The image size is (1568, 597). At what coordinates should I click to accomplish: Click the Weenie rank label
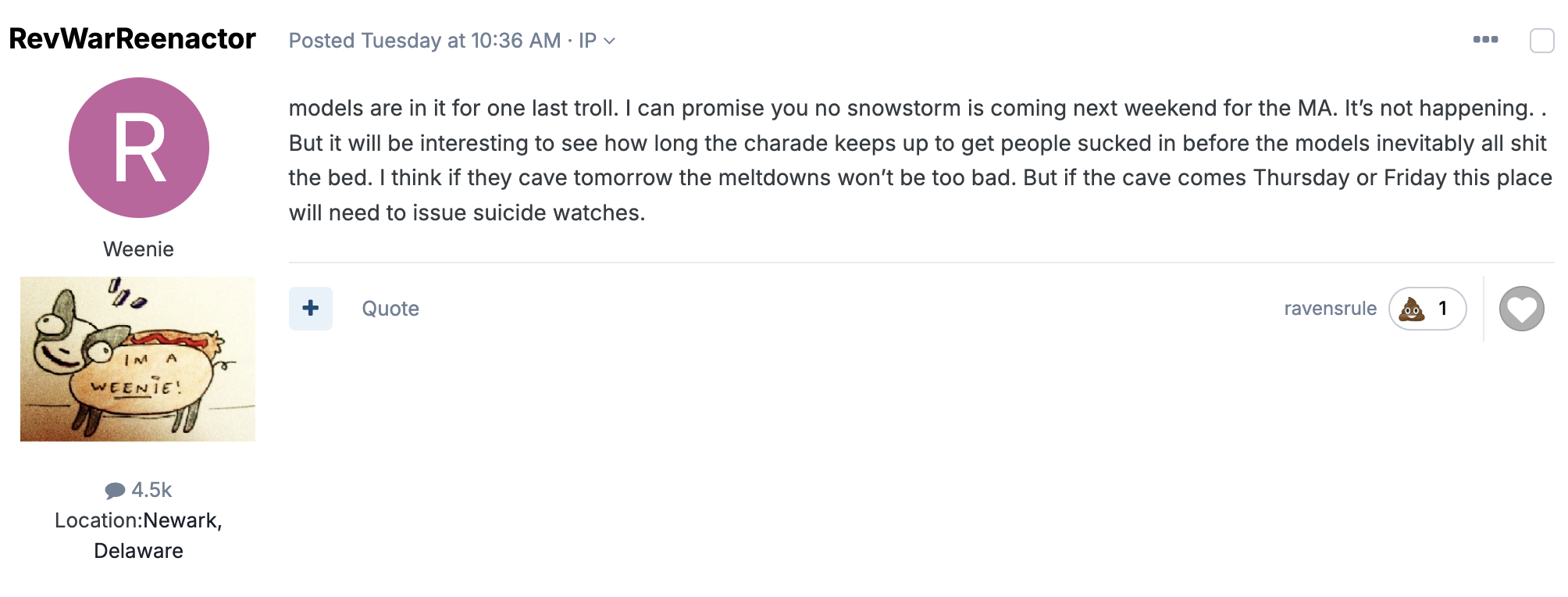[138, 249]
